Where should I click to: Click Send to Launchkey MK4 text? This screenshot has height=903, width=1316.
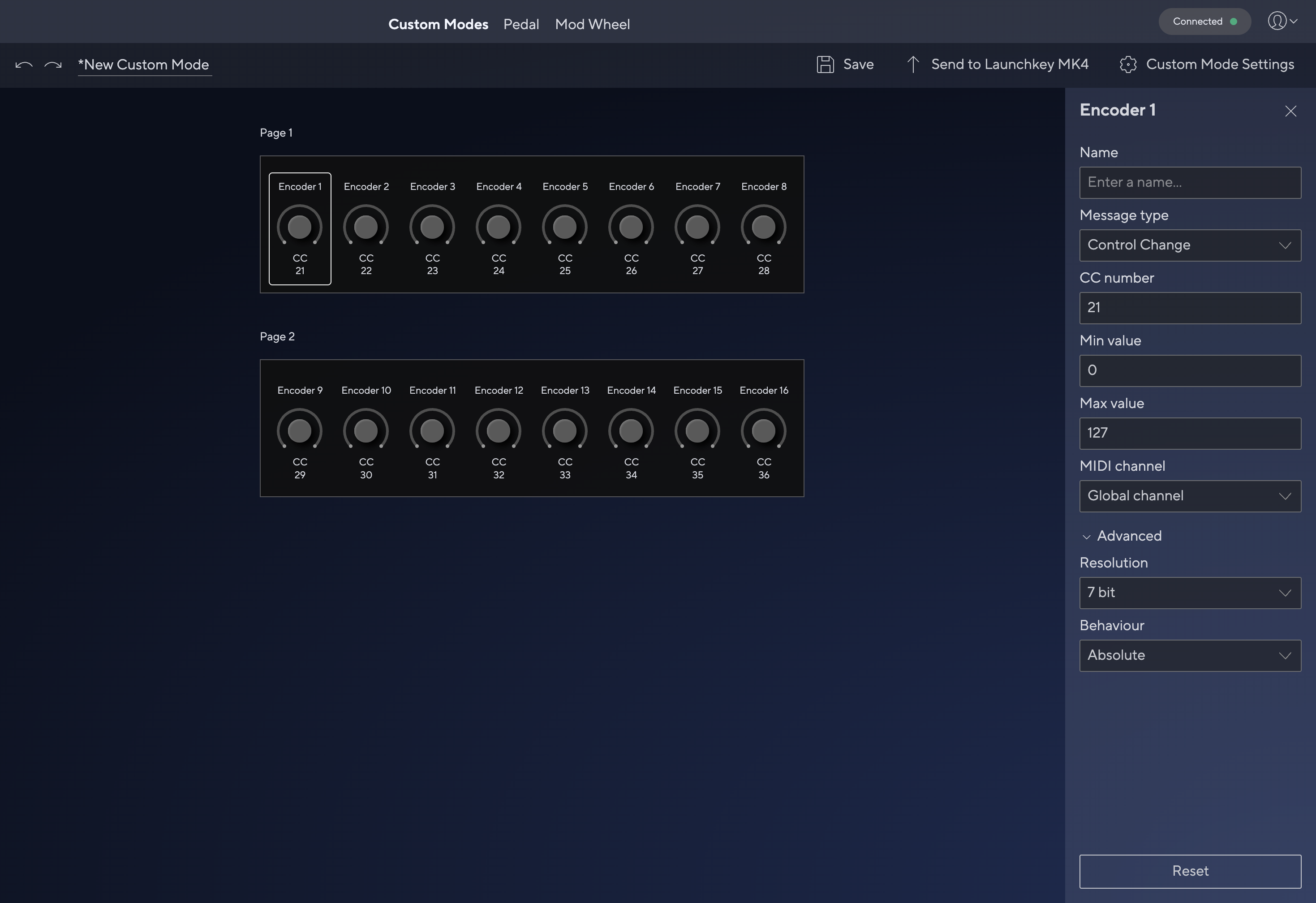tap(1010, 64)
